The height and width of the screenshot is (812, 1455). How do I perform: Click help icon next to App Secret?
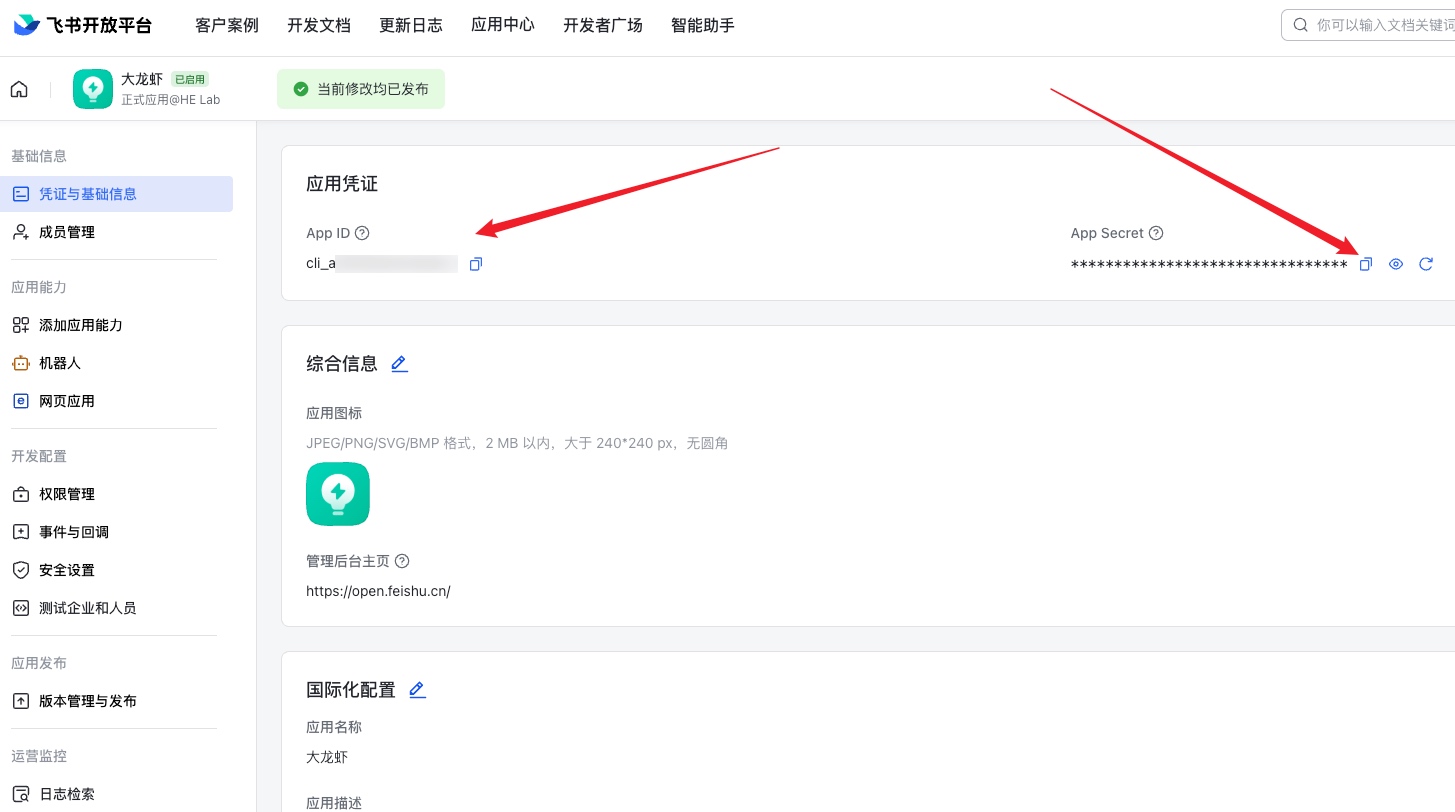coord(1156,233)
